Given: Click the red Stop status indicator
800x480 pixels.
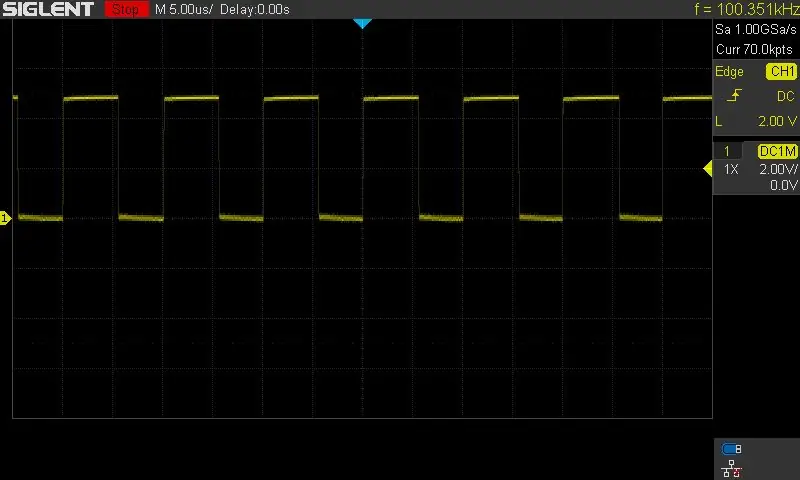Looking at the screenshot, I should click(x=127, y=9).
